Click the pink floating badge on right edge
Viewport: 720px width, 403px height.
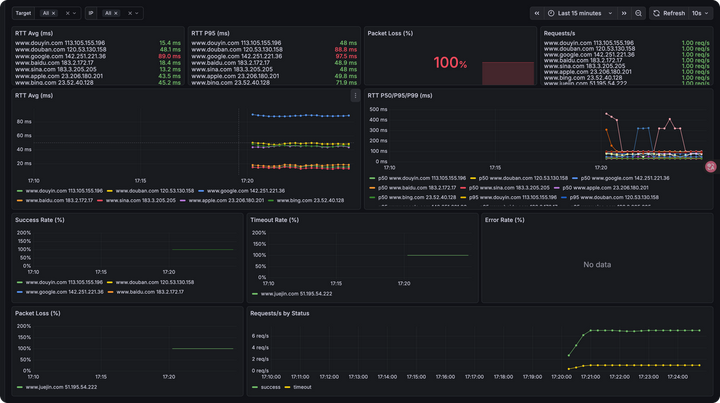711,168
